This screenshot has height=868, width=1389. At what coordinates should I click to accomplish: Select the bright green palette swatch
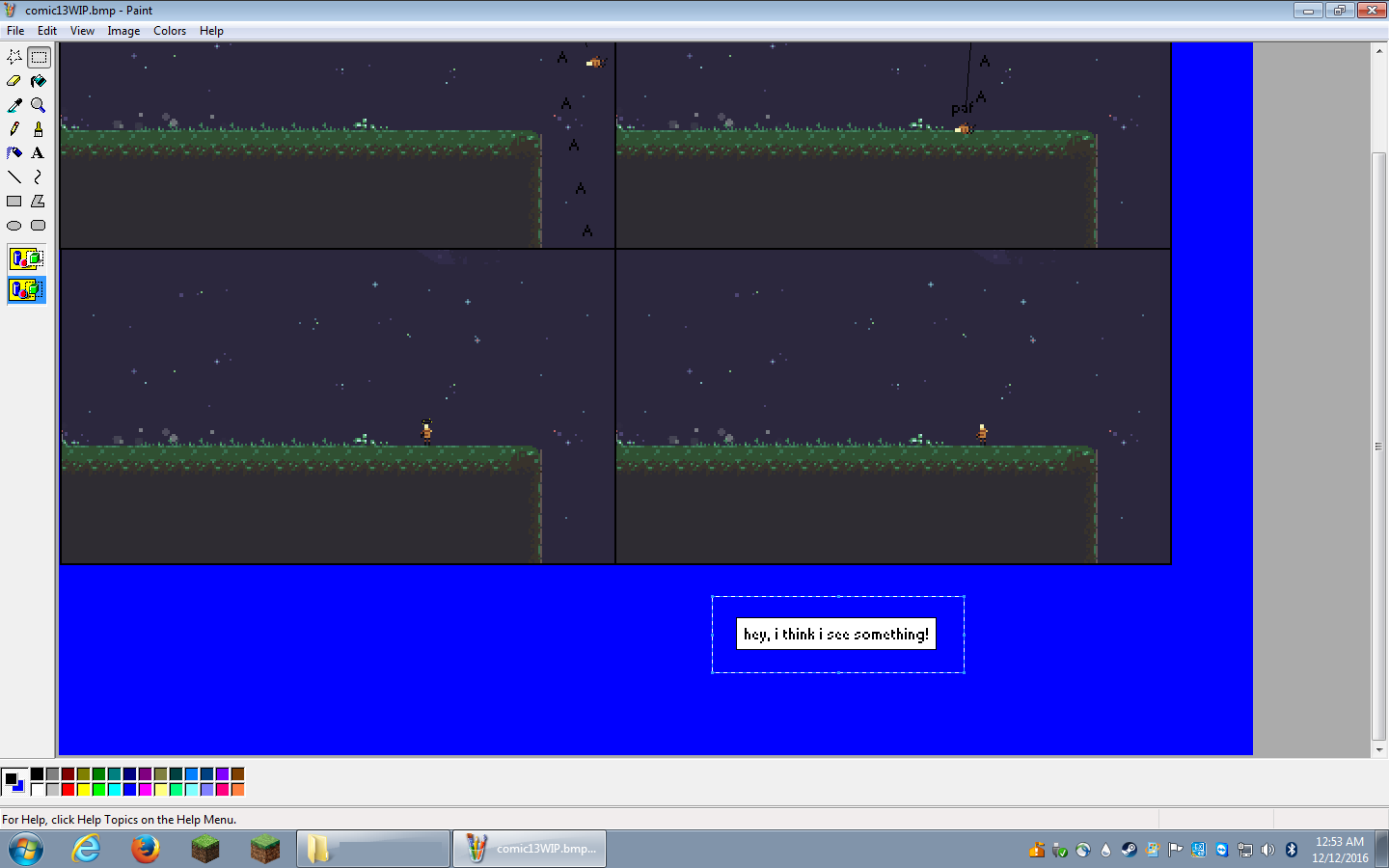coord(98,790)
